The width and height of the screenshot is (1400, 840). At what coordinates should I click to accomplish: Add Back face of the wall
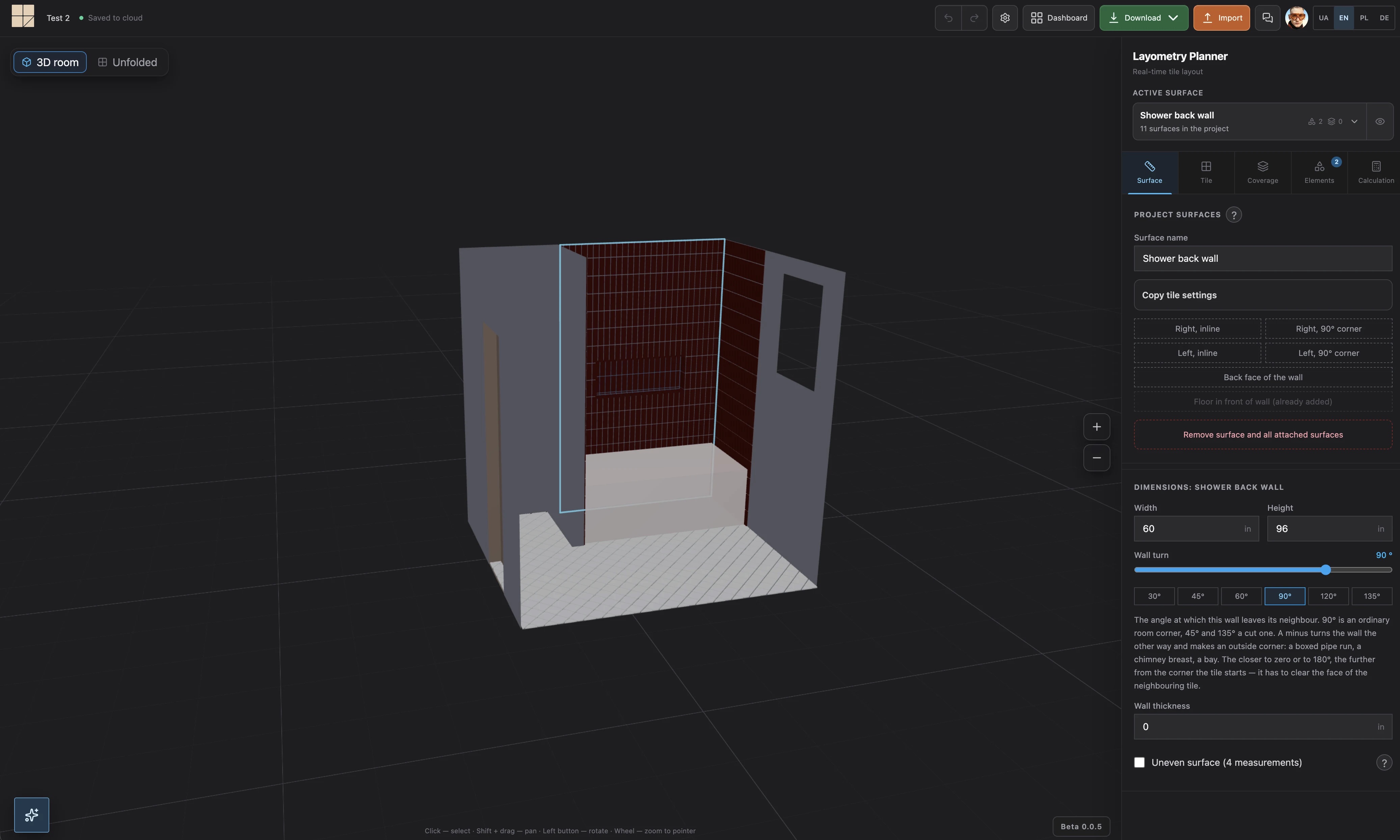pyautogui.click(x=1263, y=377)
